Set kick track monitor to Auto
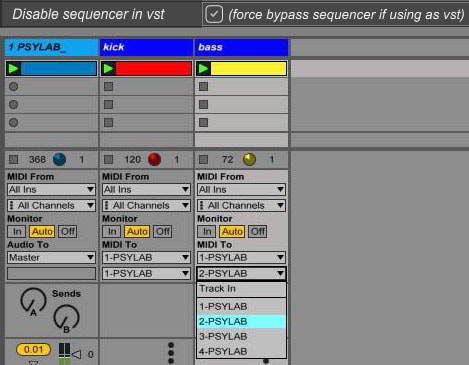 [x=137, y=231]
